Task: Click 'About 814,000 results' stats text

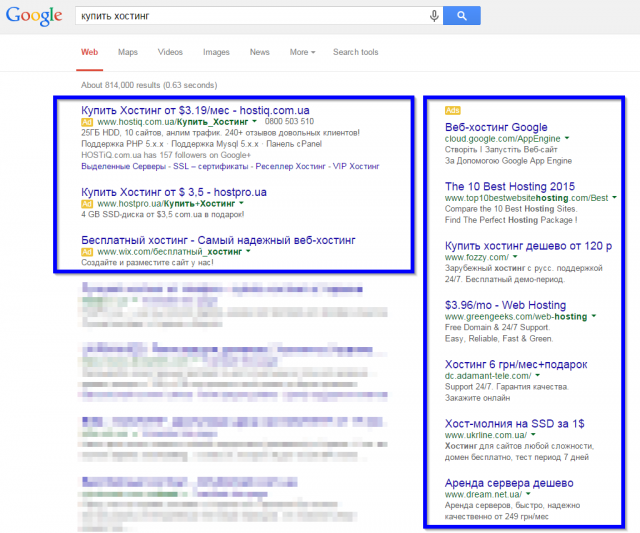Action: click(149, 85)
